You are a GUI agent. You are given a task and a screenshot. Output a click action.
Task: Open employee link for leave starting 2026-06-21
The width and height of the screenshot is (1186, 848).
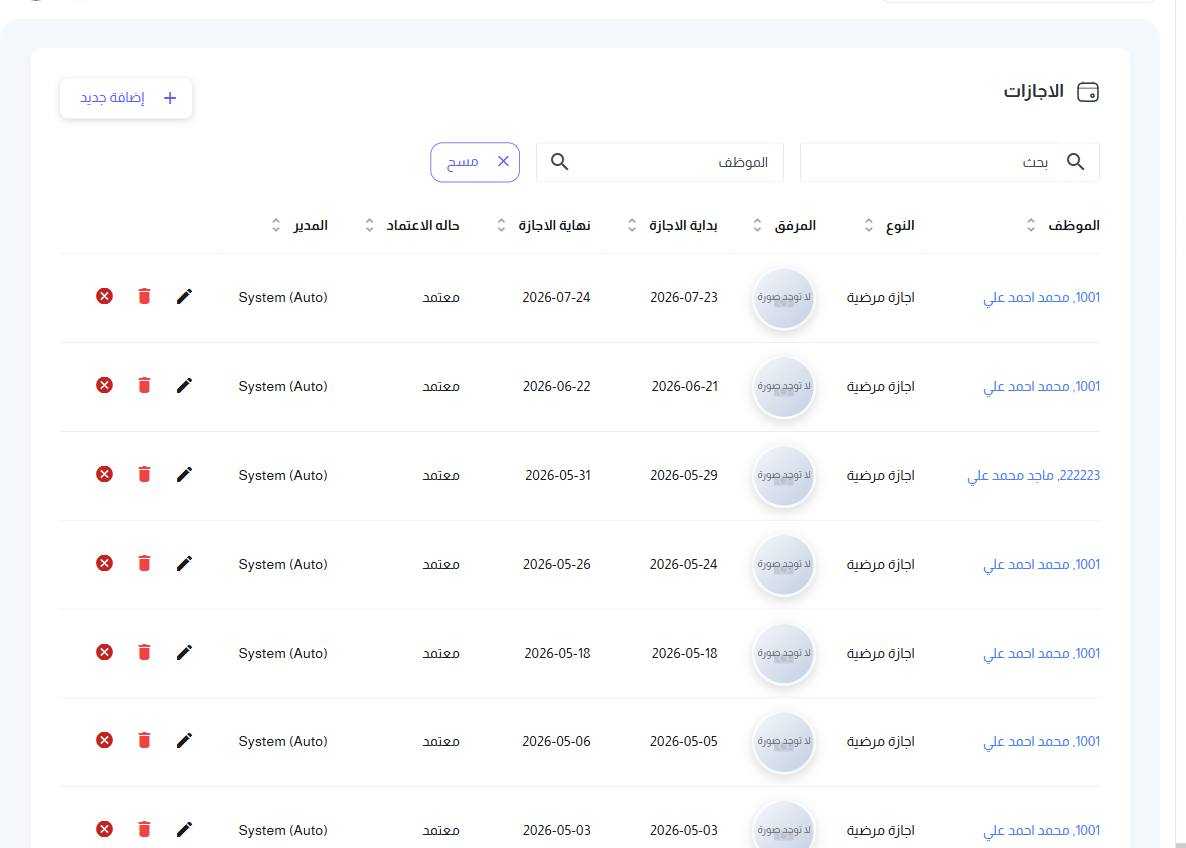(1042, 387)
